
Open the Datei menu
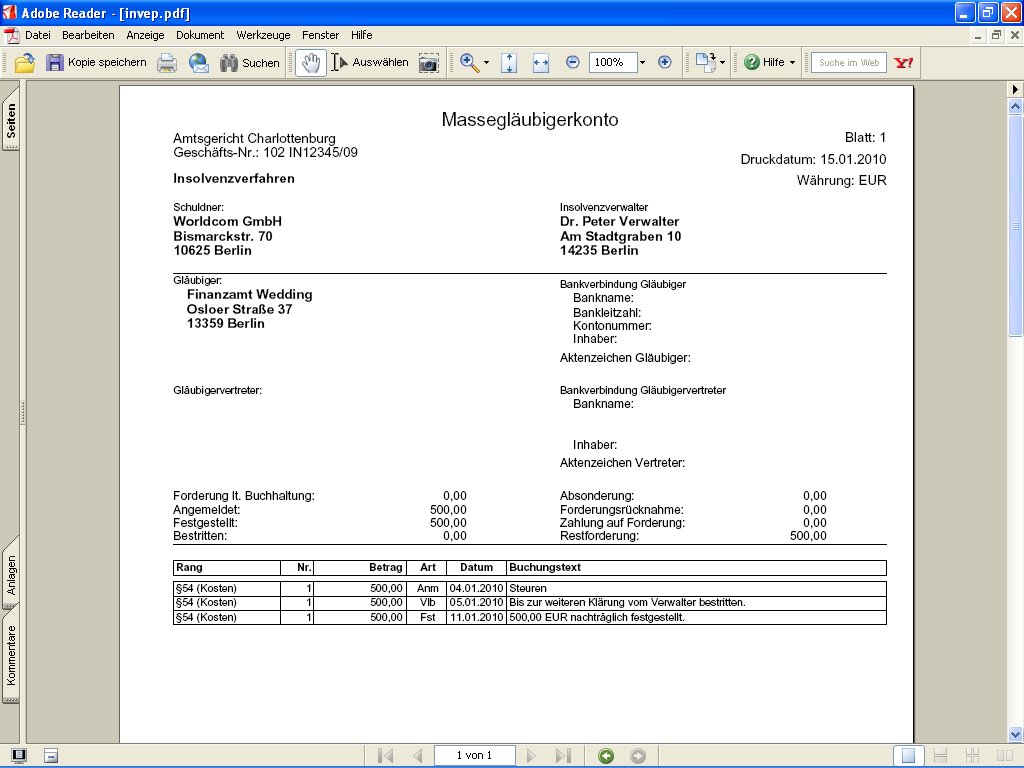pos(38,35)
